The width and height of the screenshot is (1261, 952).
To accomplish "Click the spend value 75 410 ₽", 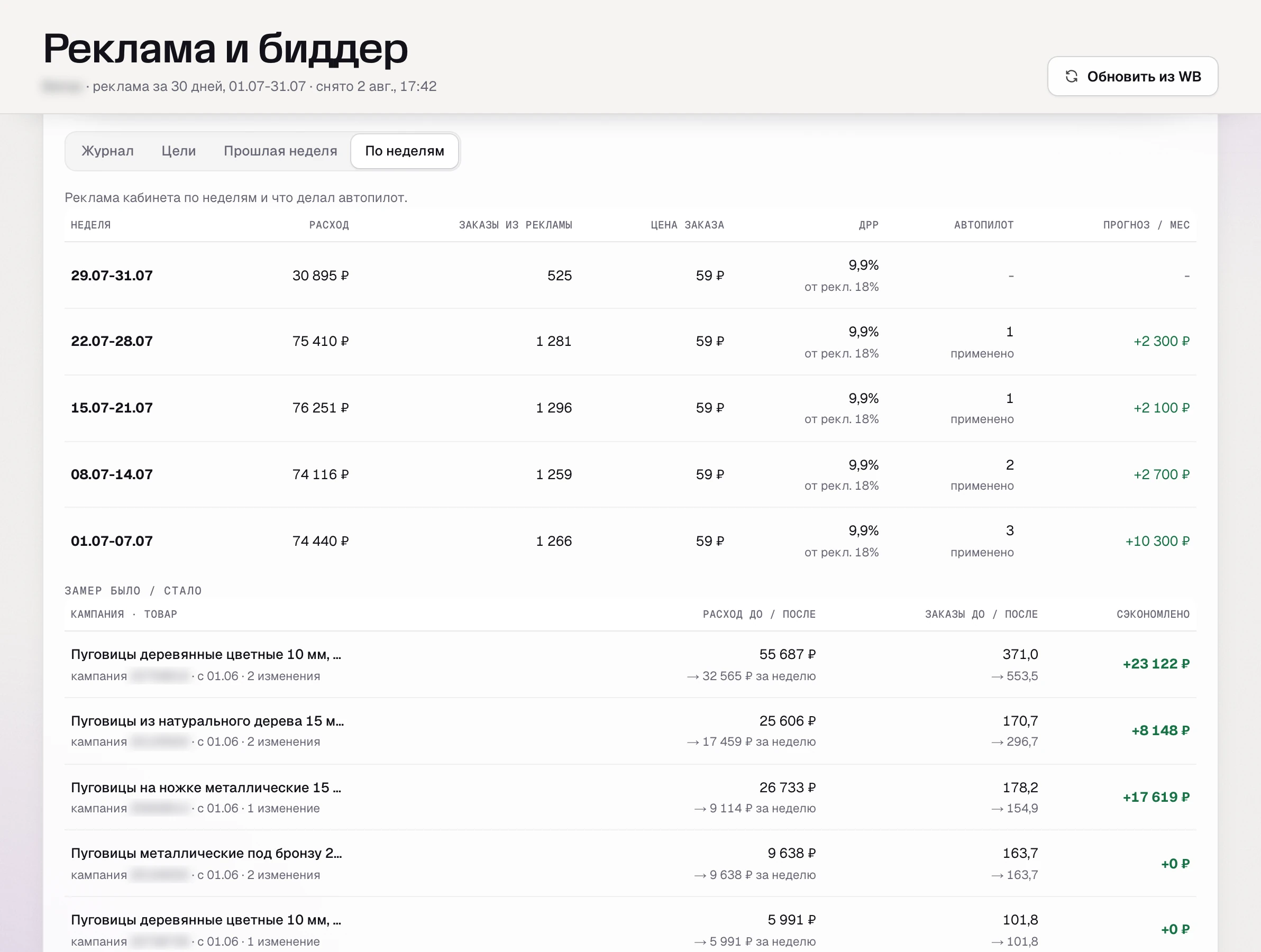I will [321, 342].
